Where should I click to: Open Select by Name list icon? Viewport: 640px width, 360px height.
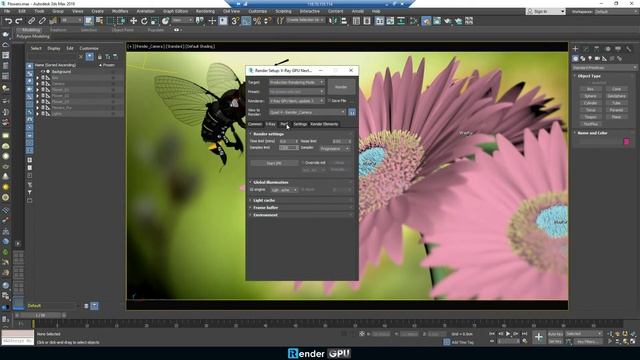[x=99, y=21]
